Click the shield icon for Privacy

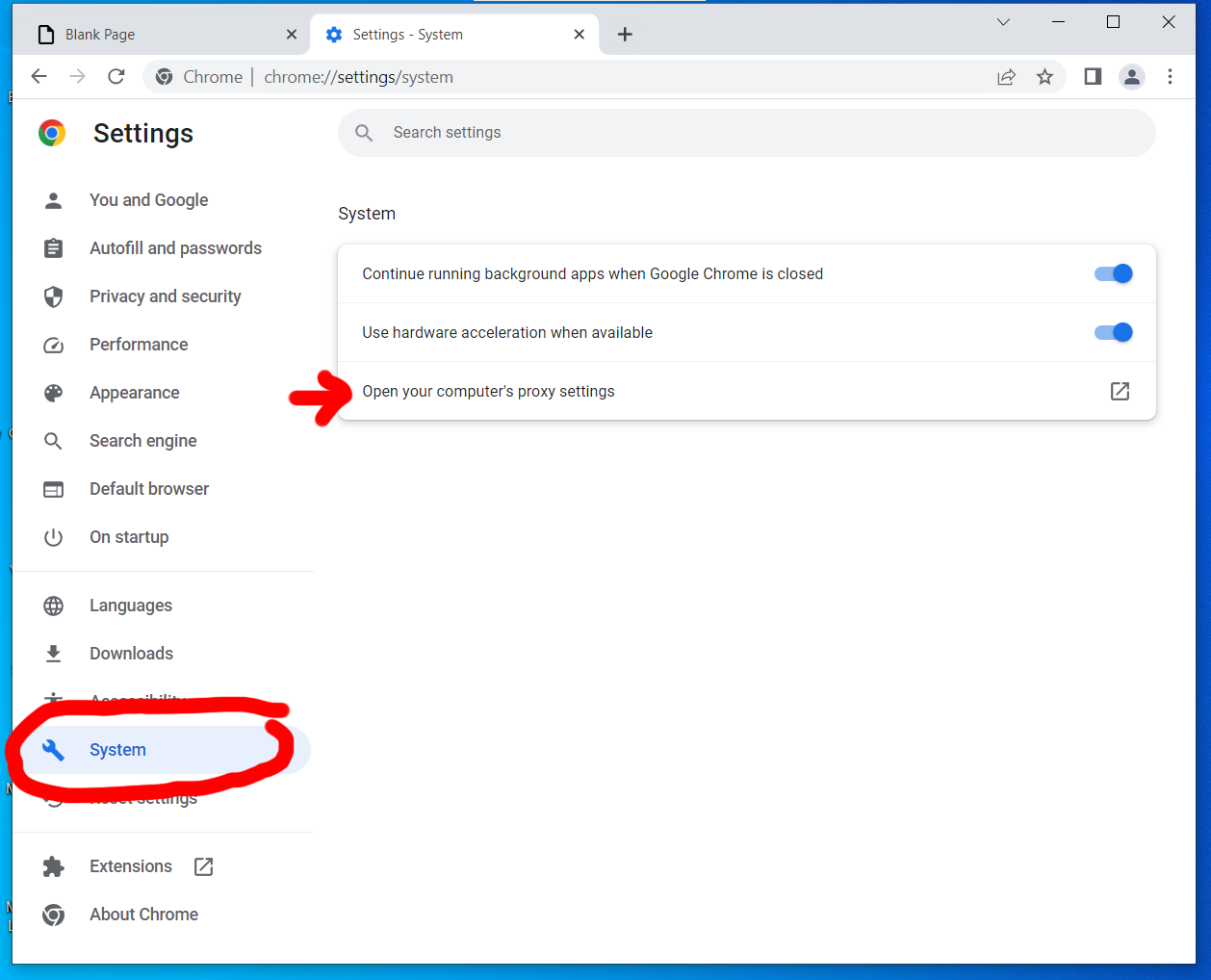point(54,297)
